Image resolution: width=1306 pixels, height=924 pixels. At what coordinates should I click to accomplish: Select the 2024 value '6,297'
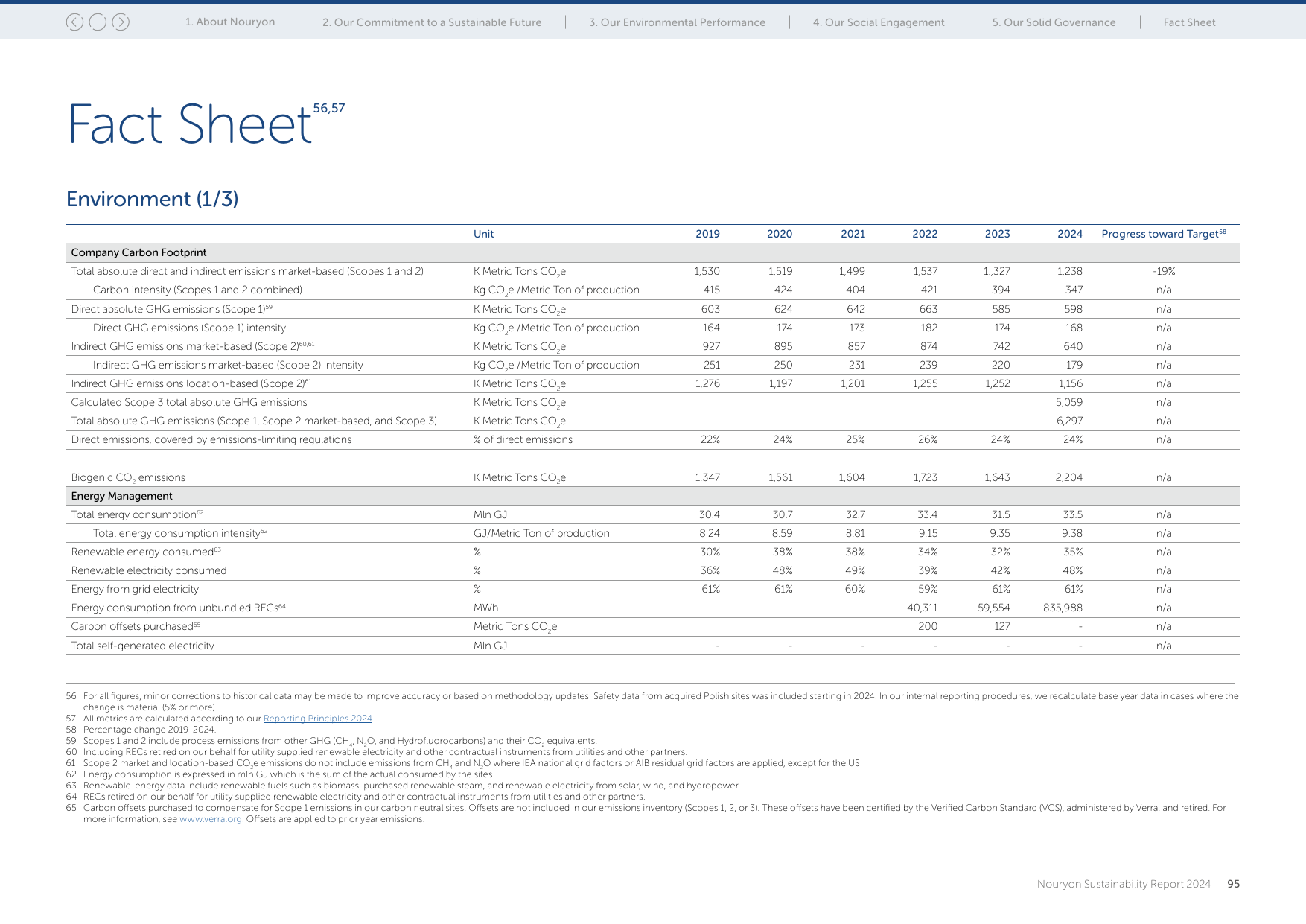[x=1069, y=421]
